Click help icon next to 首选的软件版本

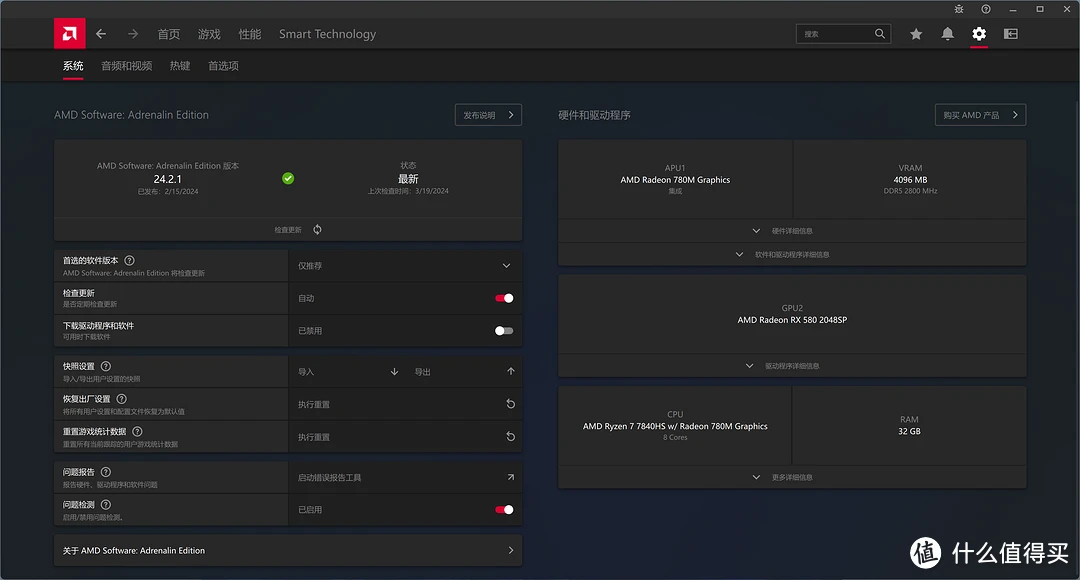pyautogui.click(x=129, y=260)
